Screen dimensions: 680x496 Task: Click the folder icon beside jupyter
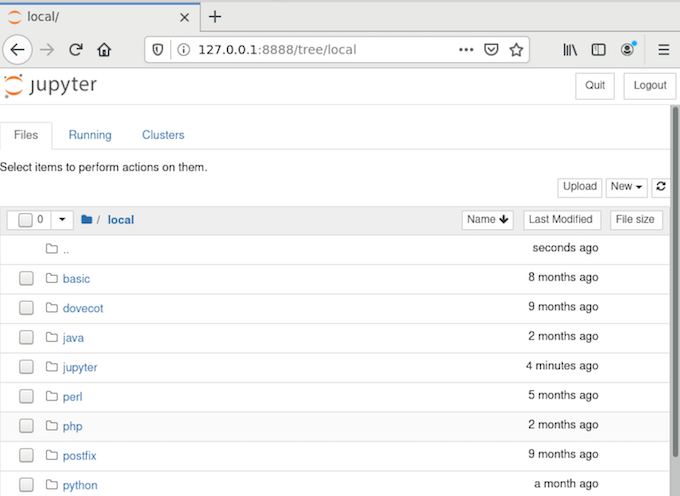(x=52, y=366)
